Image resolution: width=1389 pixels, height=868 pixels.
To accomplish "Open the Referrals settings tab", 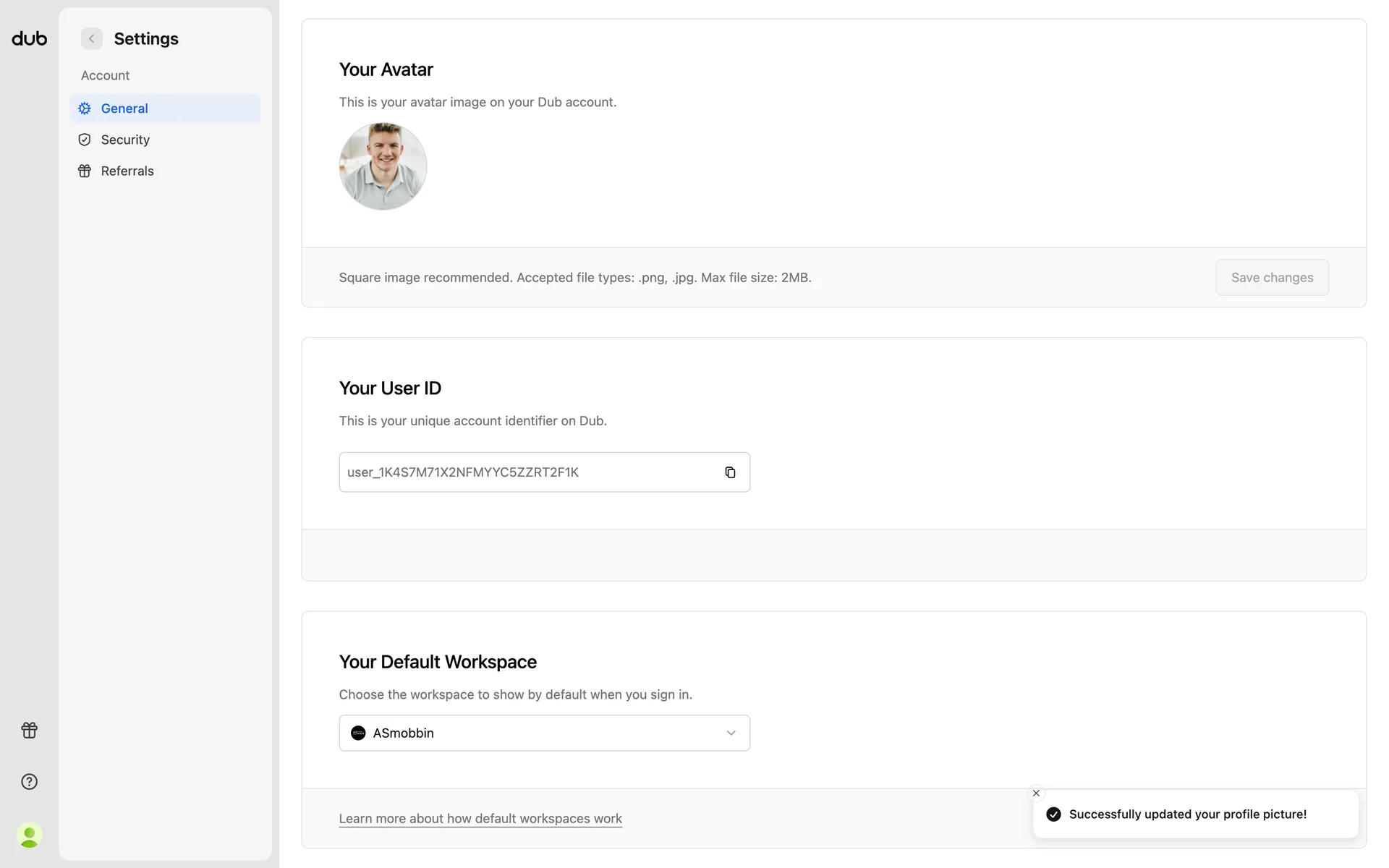I will tap(127, 171).
